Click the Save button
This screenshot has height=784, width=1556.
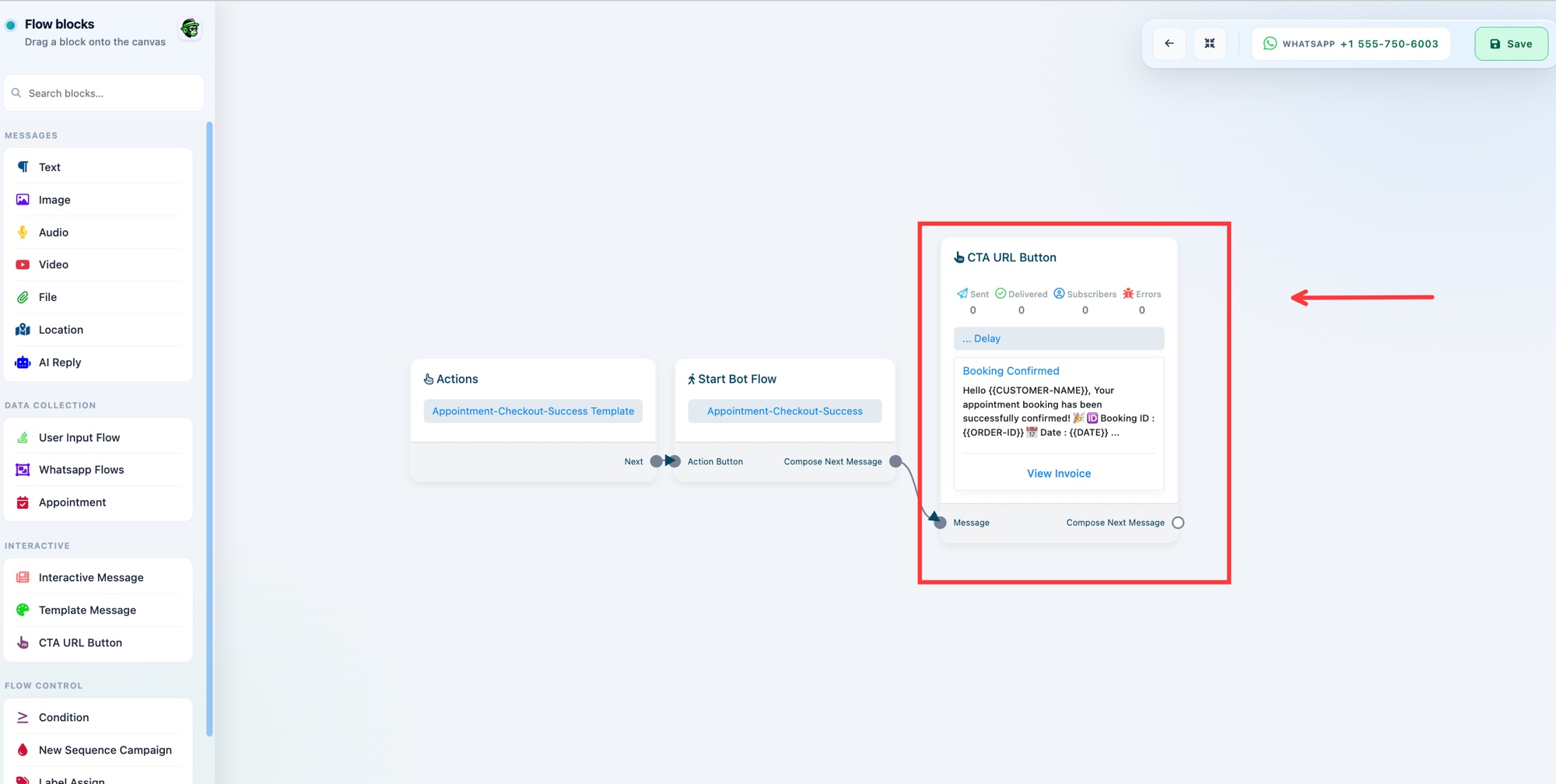pyautogui.click(x=1511, y=44)
